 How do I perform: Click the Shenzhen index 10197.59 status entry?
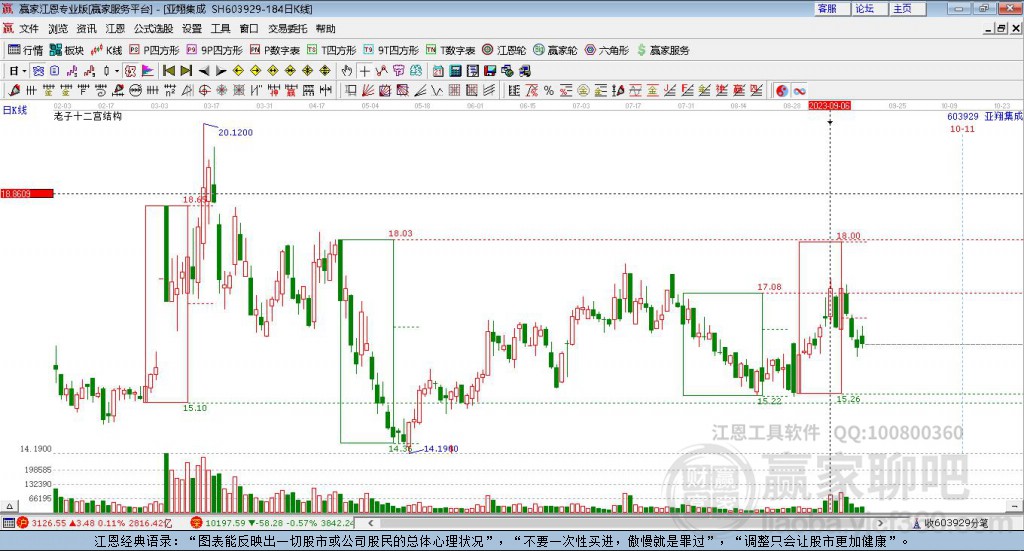pyautogui.click(x=272, y=522)
